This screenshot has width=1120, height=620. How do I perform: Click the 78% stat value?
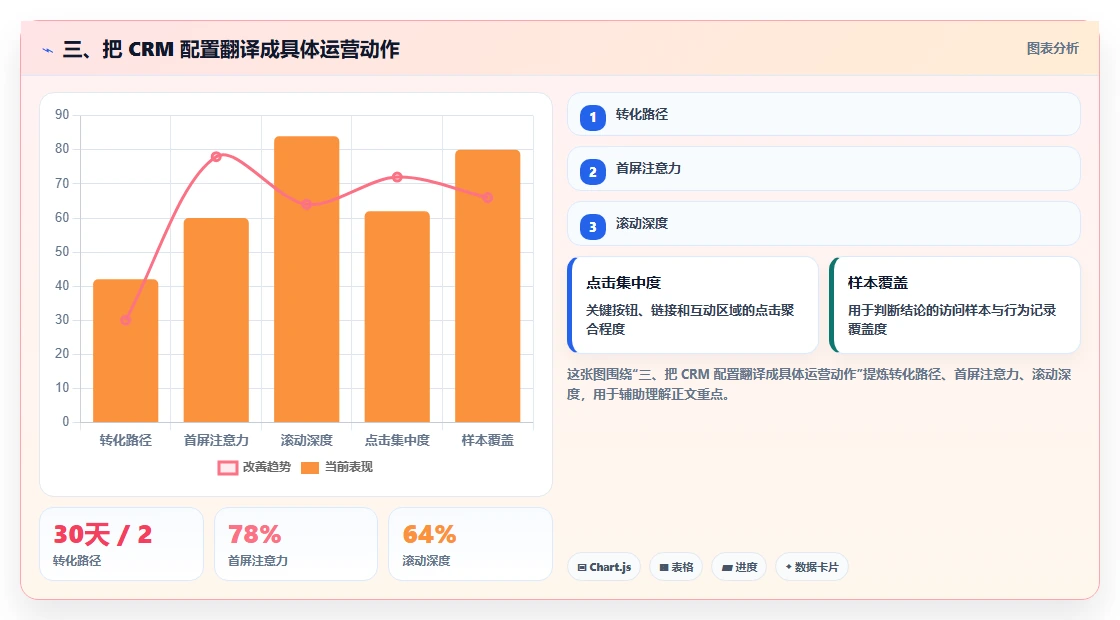tap(254, 534)
